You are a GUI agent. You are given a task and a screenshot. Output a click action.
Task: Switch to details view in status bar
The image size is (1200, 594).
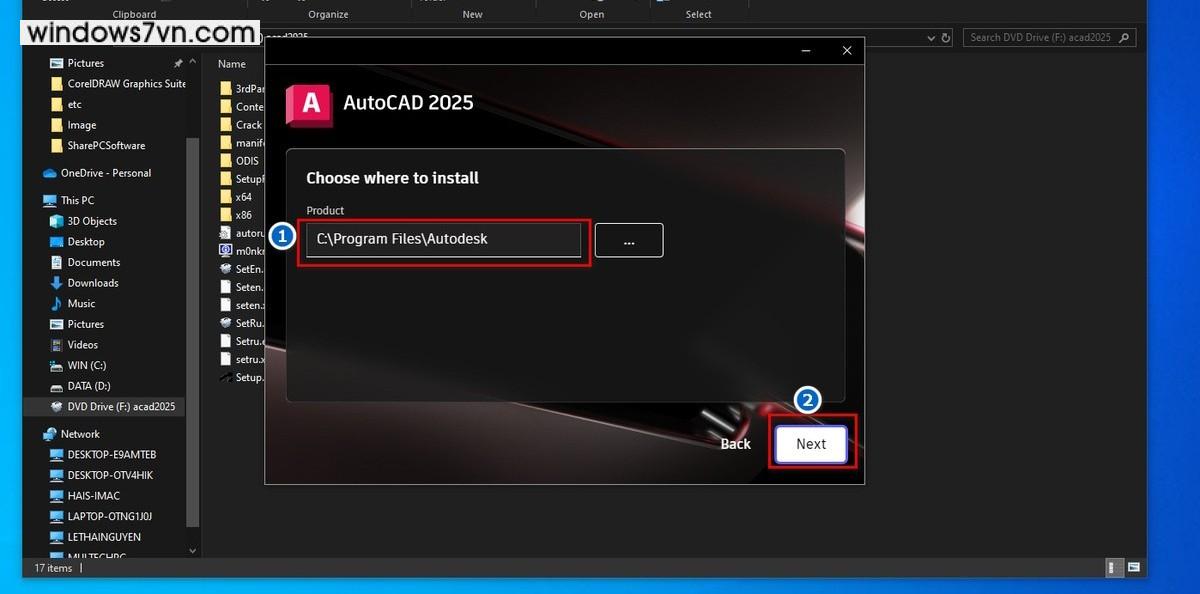click(1112, 568)
